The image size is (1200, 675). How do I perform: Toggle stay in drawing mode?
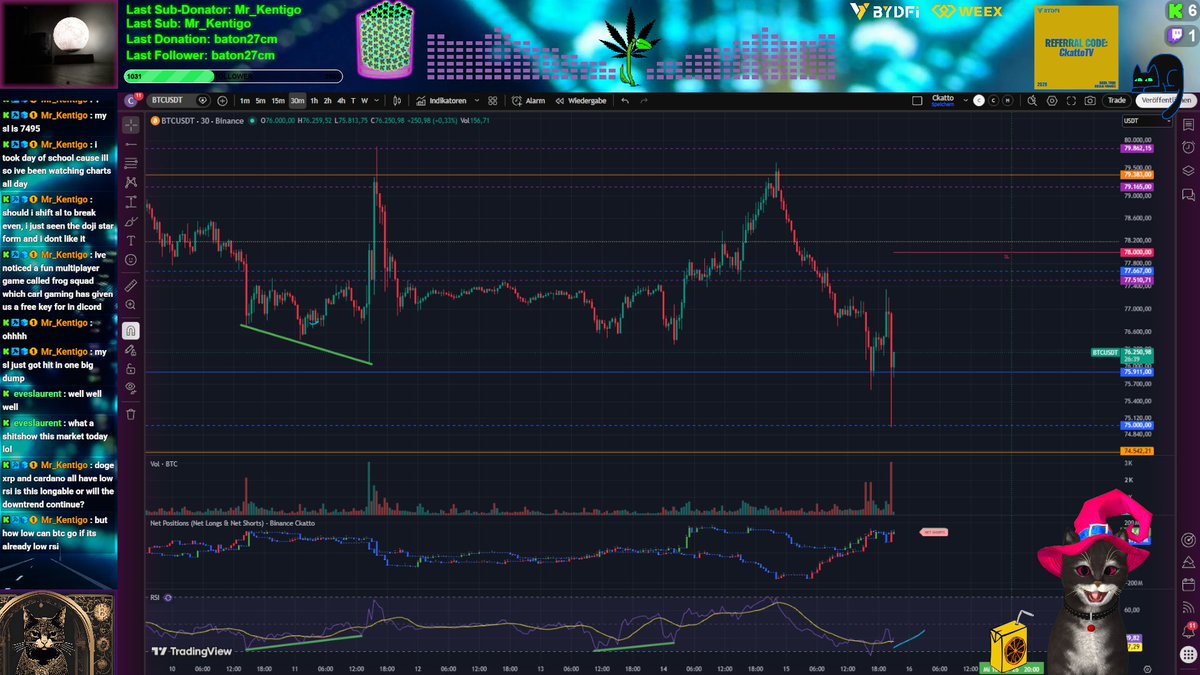coord(131,350)
